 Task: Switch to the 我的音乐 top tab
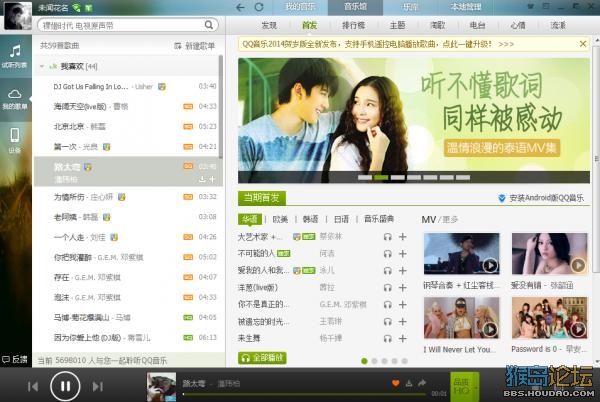(x=300, y=7)
